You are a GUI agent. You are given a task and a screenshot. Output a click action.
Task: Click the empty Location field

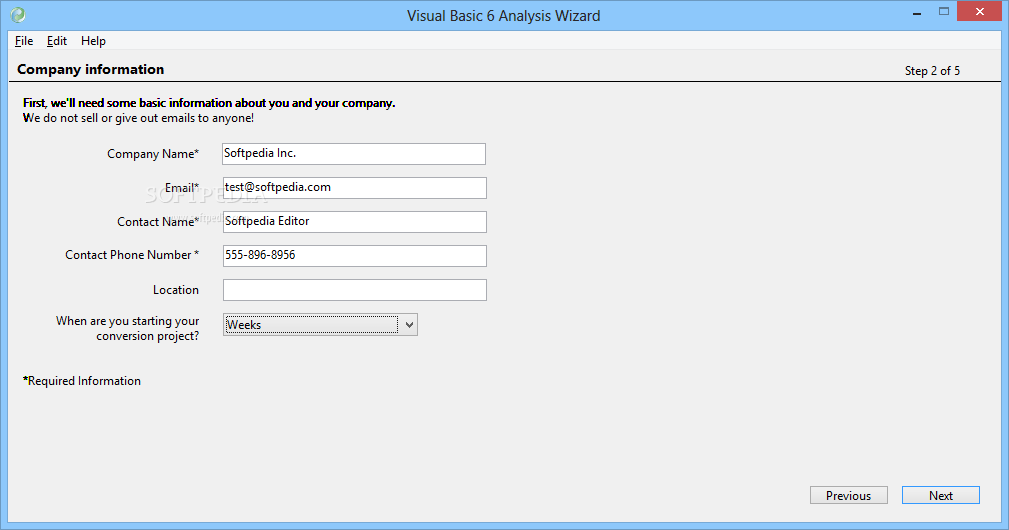pos(355,290)
